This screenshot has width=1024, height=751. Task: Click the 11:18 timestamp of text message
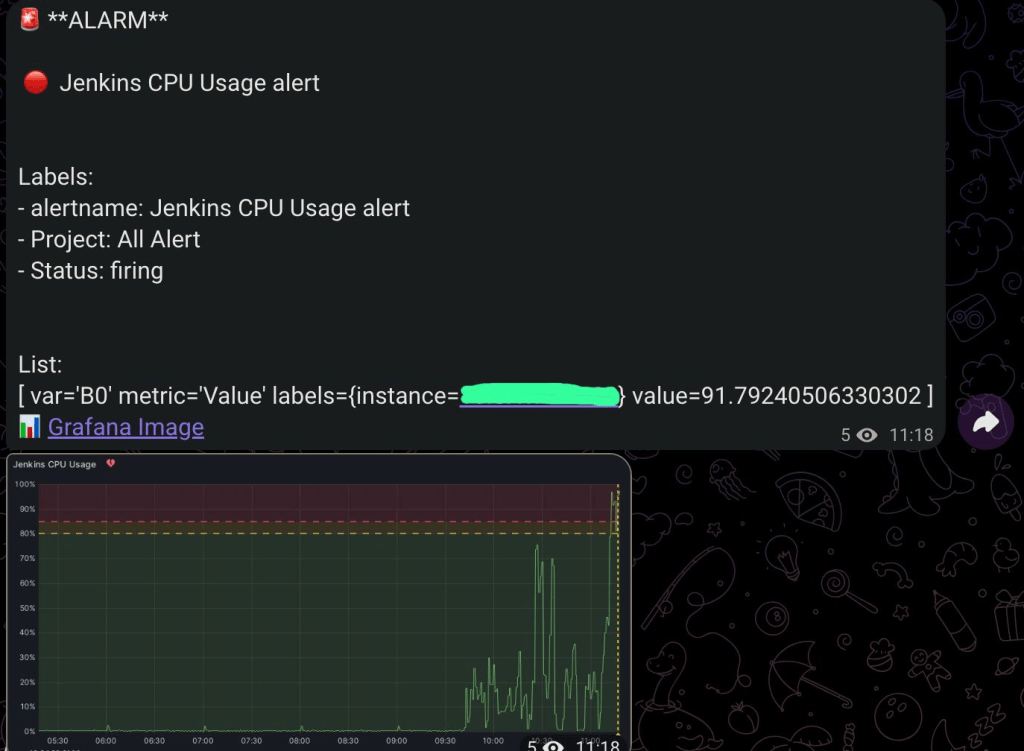[x=910, y=435]
